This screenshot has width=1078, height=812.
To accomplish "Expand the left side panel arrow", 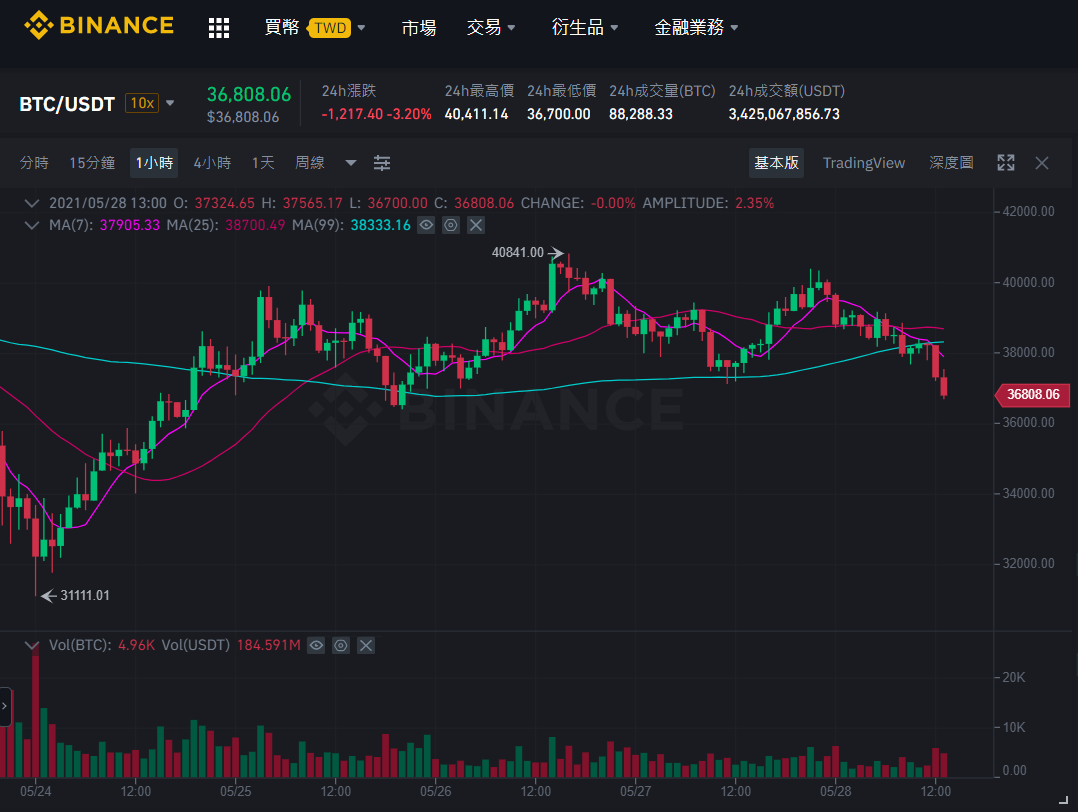I will point(5,706).
